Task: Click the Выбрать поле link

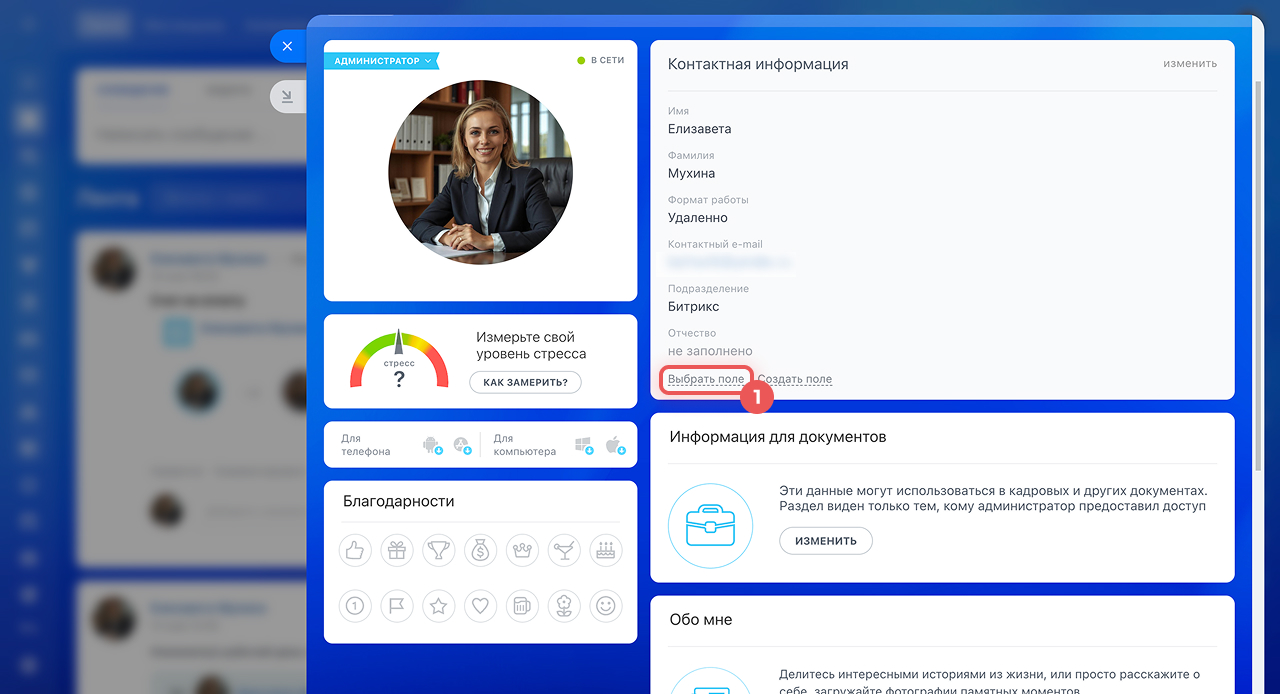Action: pyautogui.click(x=706, y=379)
